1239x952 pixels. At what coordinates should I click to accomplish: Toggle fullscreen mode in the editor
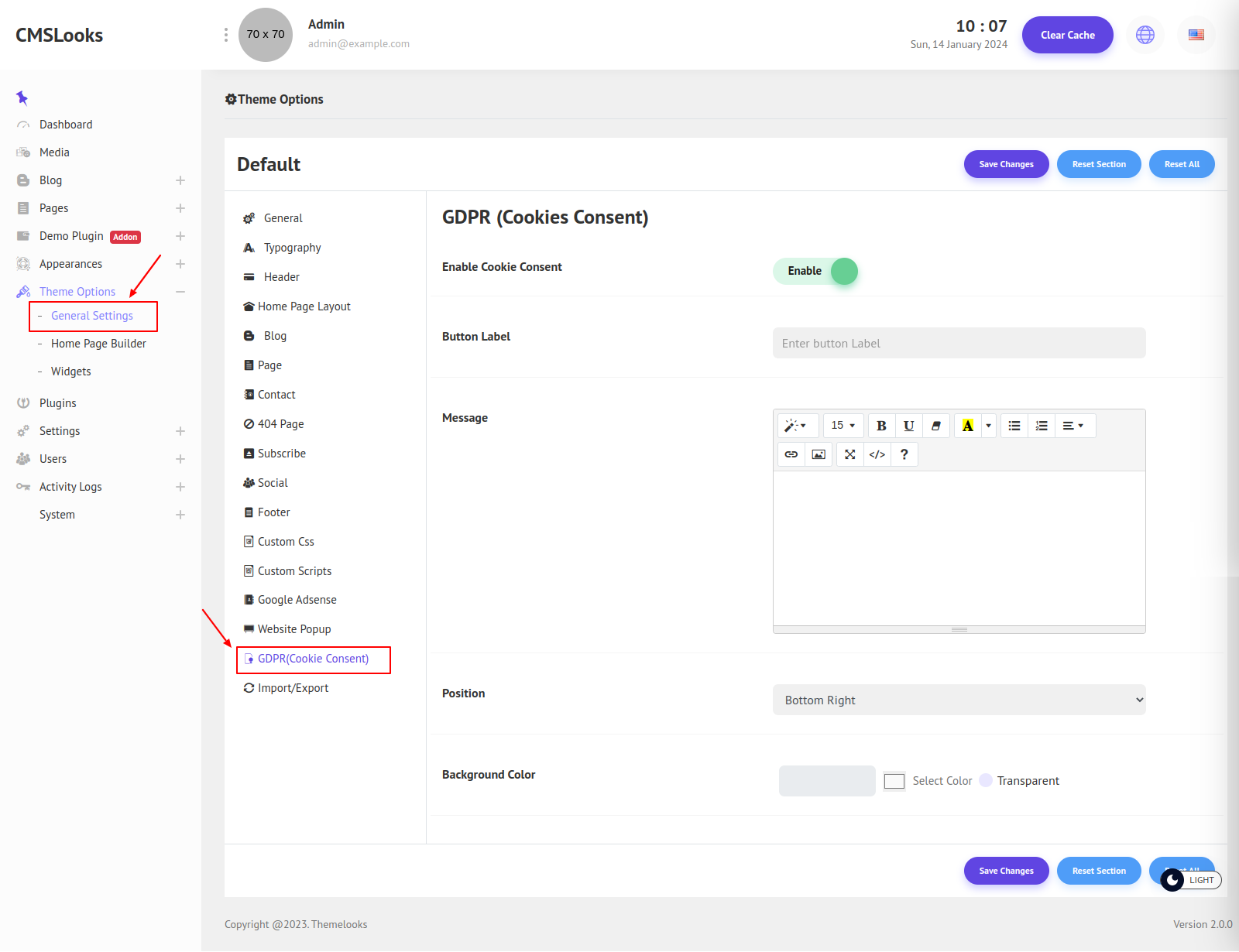(x=849, y=454)
